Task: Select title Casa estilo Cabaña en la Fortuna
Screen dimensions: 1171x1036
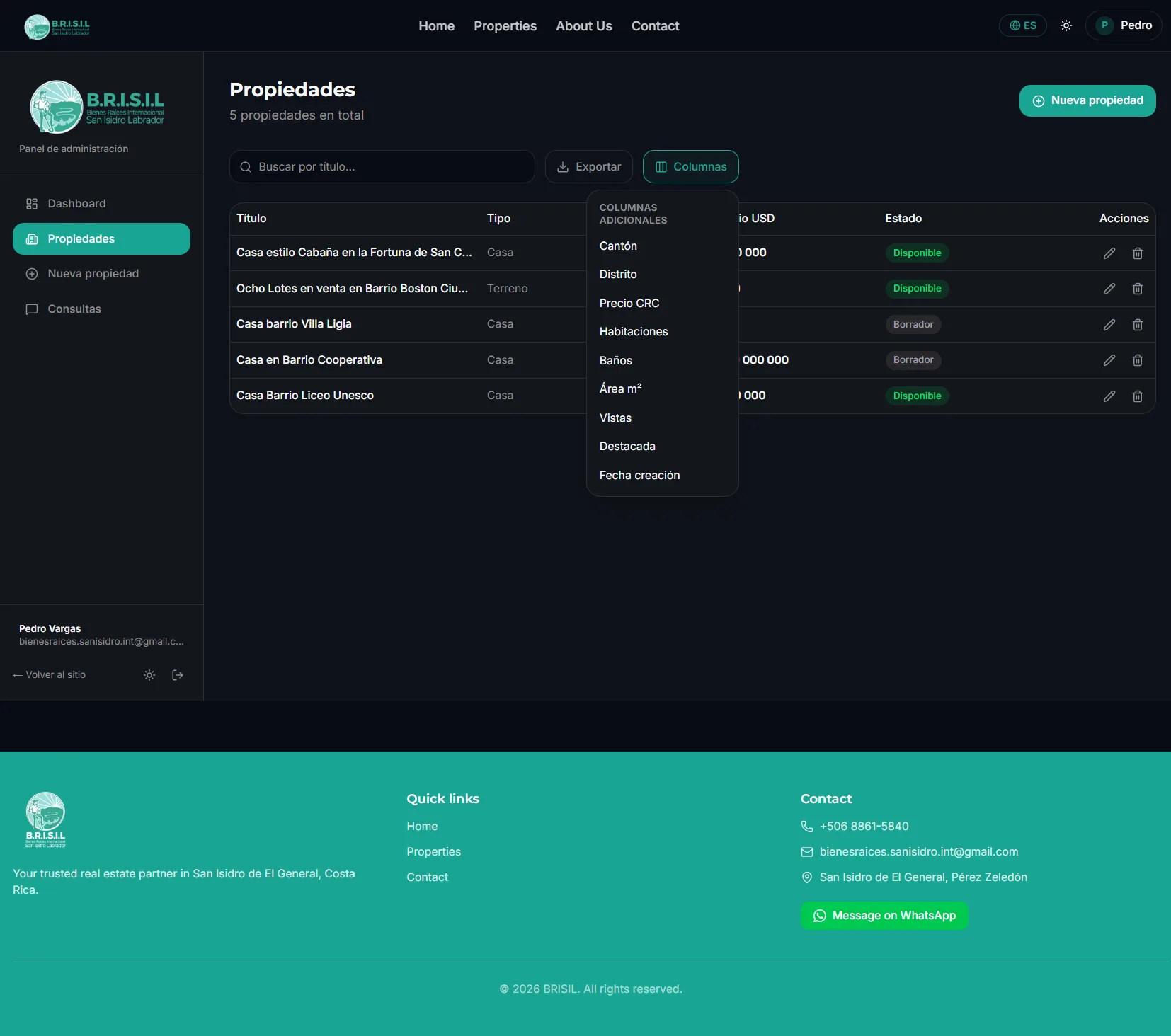Action: [354, 253]
